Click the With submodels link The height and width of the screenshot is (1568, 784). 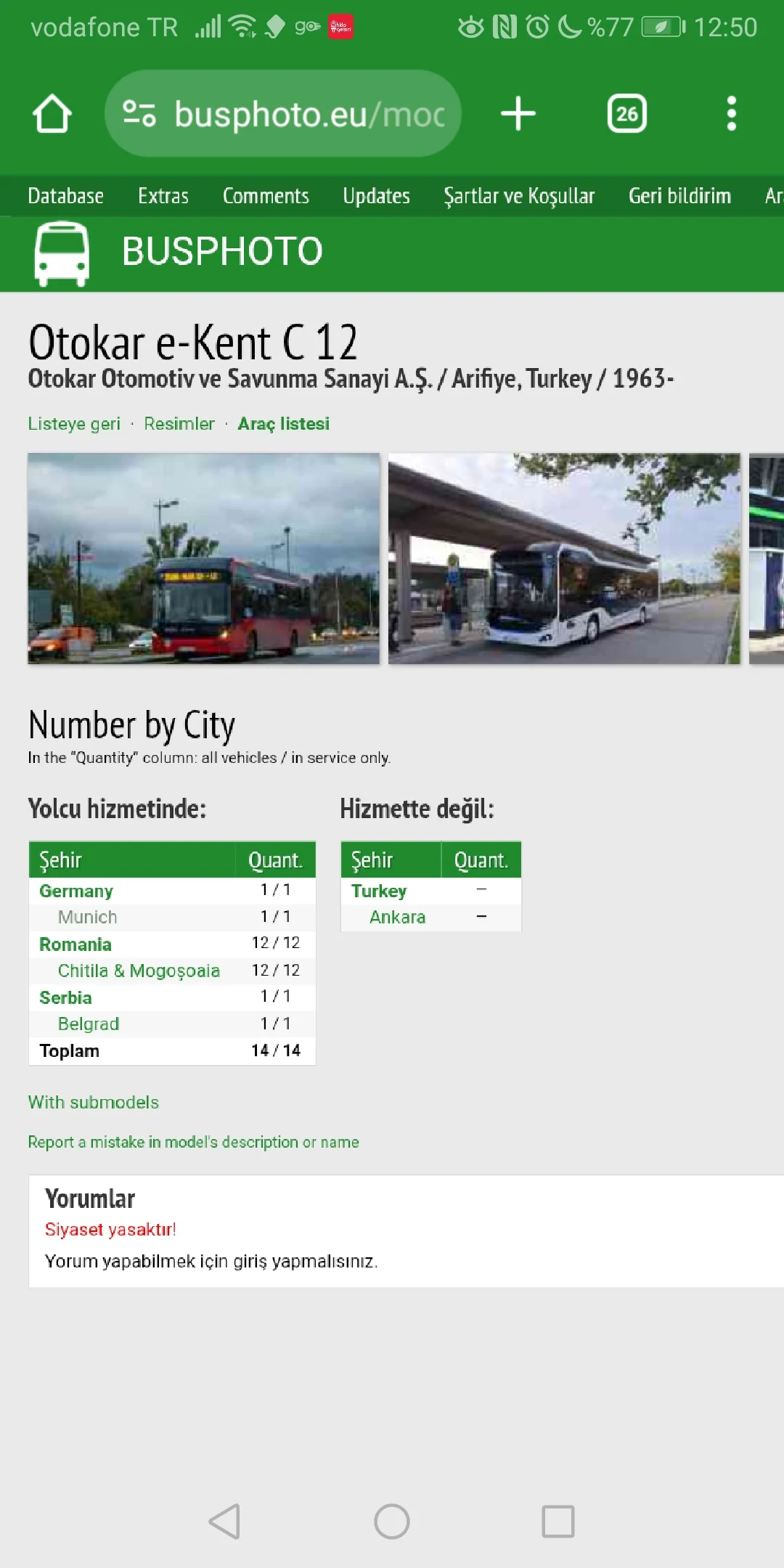click(x=93, y=1102)
